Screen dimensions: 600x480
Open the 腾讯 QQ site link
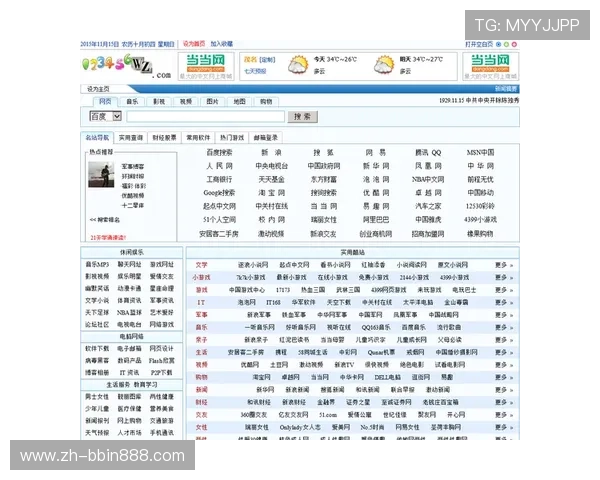click(x=428, y=152)
